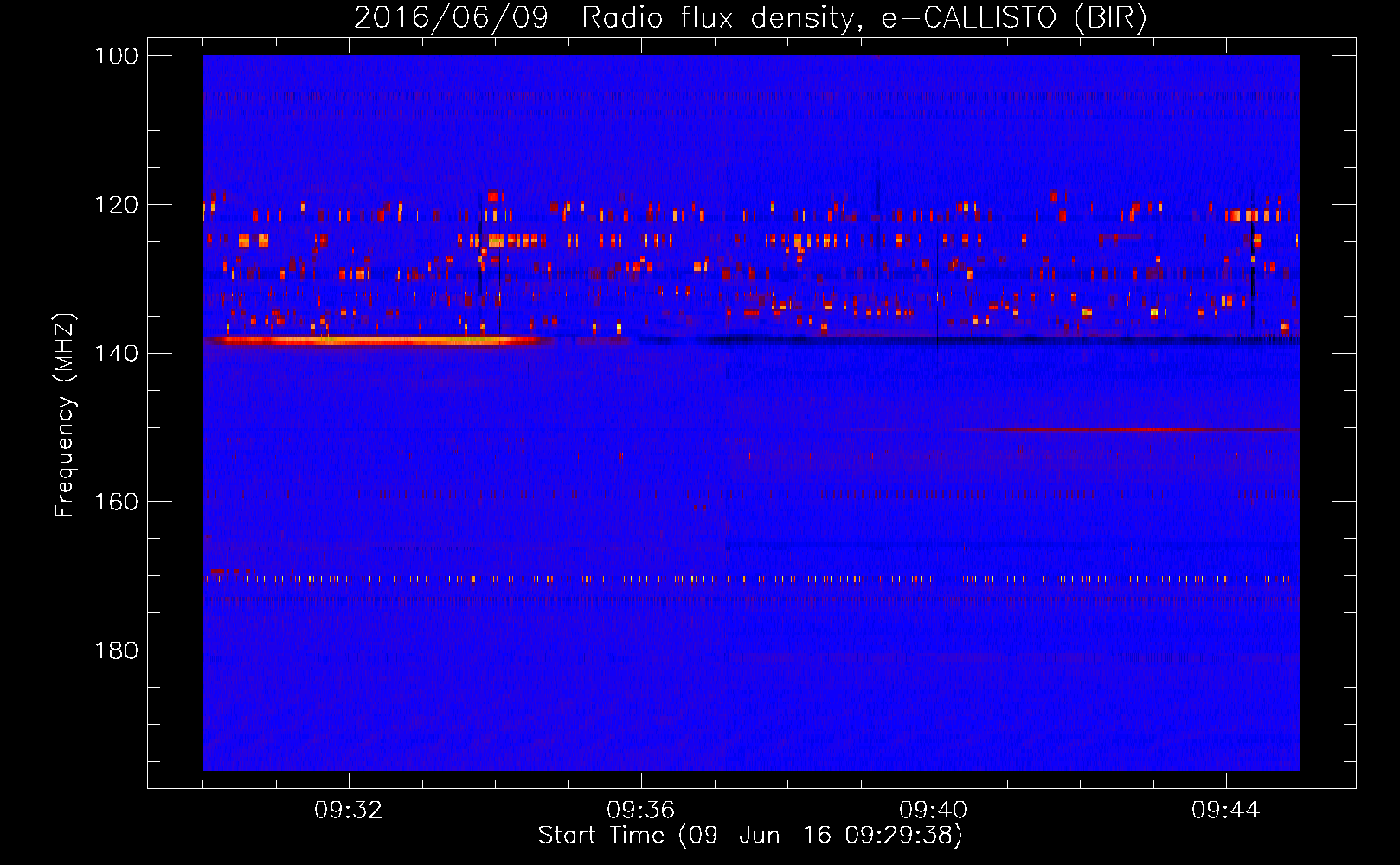Click the 'Start Time (09-Jun-16 09:29:38)' label
This screenshot has width=1400, height=865.
[x=750, y=836]
